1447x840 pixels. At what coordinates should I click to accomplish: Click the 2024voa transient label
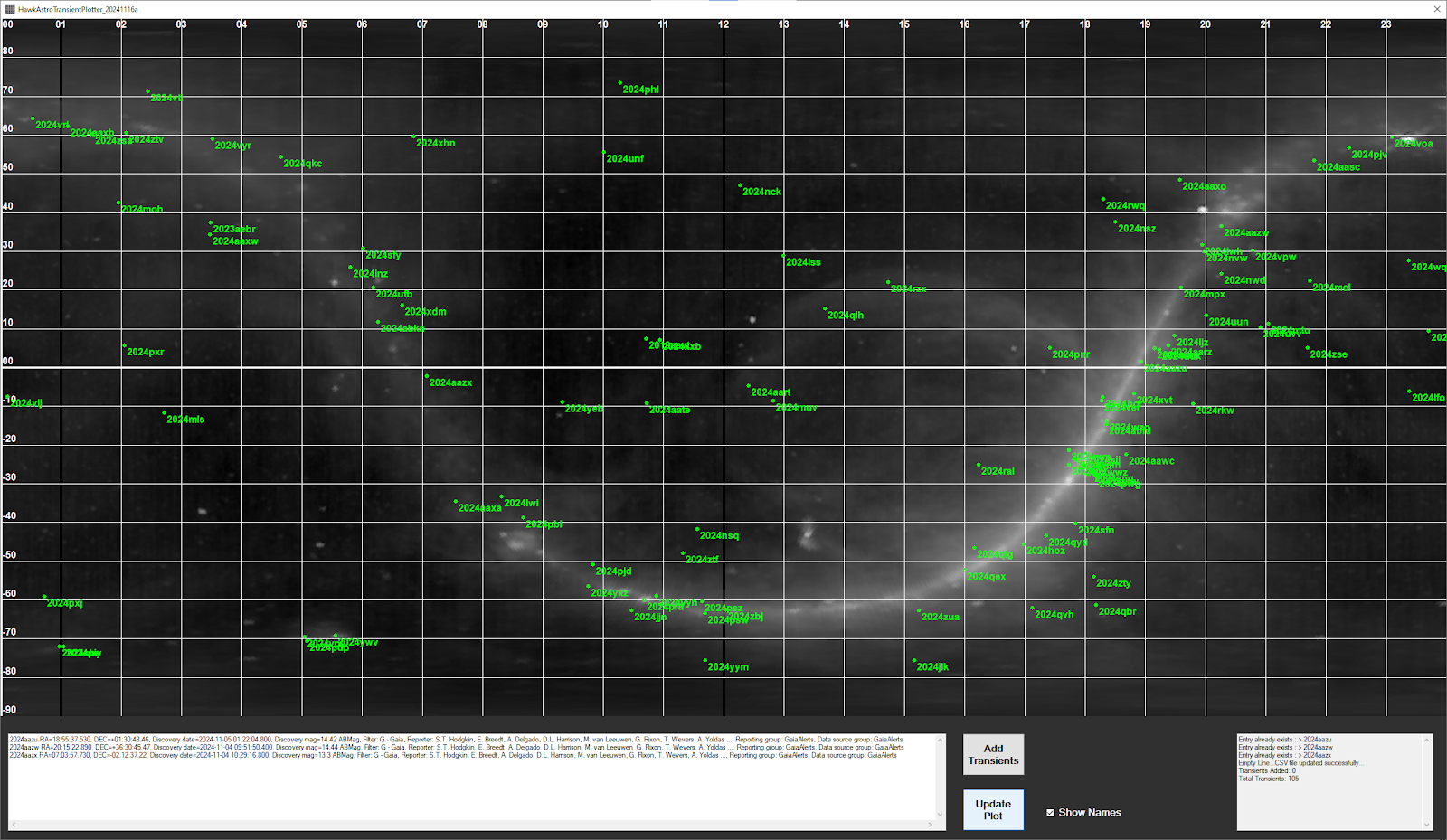[1414, 145]
